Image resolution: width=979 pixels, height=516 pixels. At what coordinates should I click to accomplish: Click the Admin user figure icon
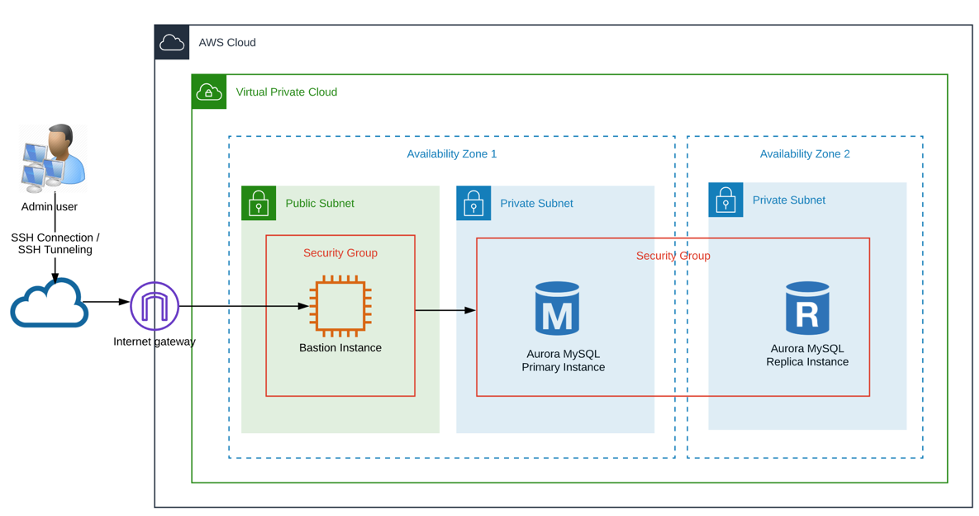pyautogui.click(x=52, y=159)
